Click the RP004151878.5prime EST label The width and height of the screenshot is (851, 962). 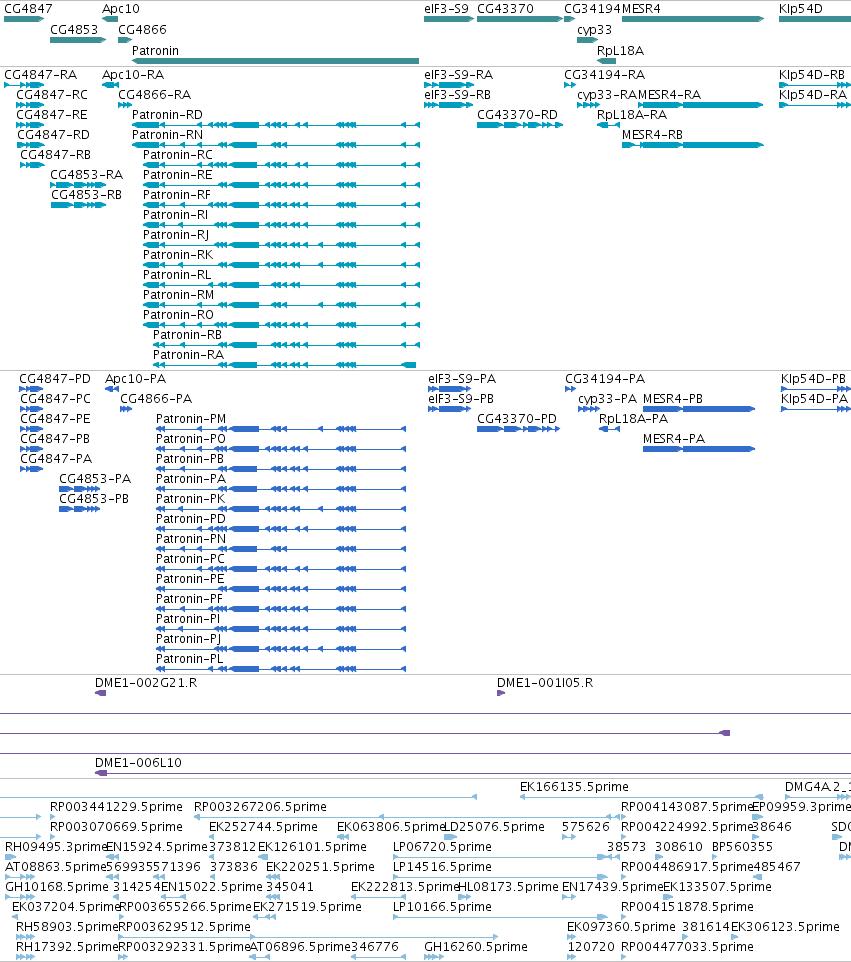tap(687, 907)
